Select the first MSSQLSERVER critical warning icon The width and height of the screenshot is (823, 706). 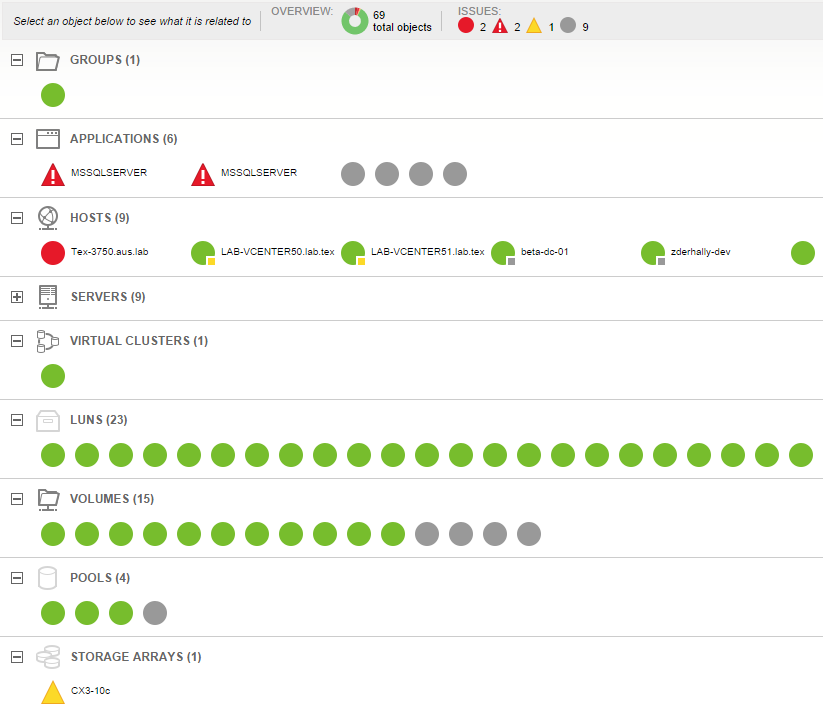pos(53,175)
